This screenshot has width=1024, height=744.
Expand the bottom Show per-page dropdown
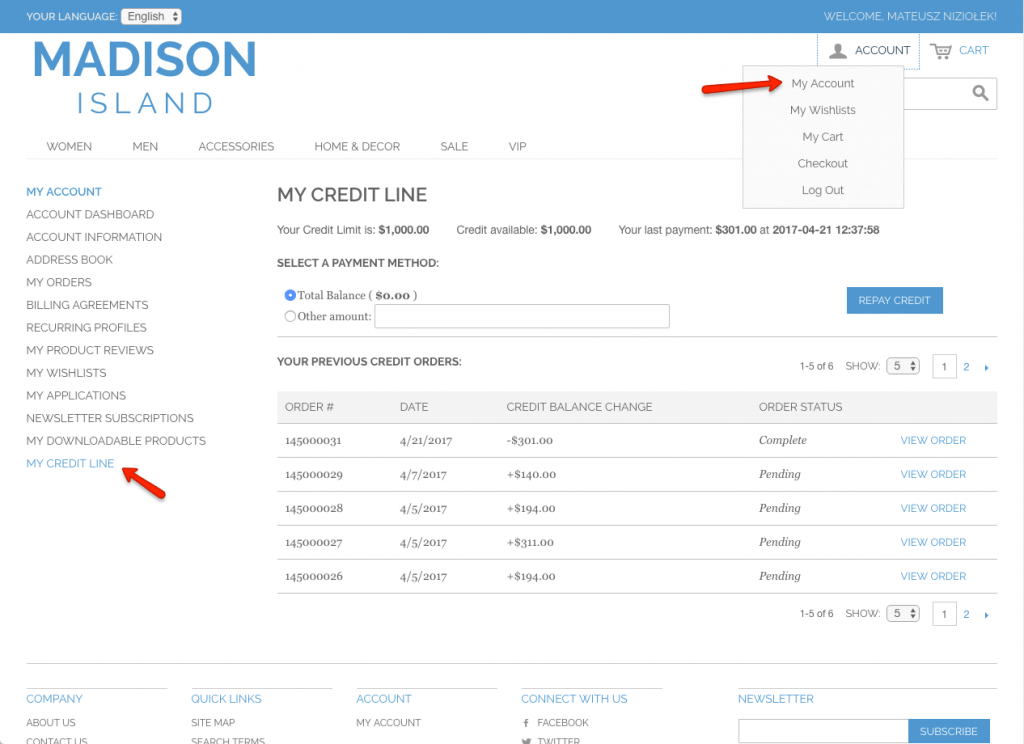[x=903, y=614]
